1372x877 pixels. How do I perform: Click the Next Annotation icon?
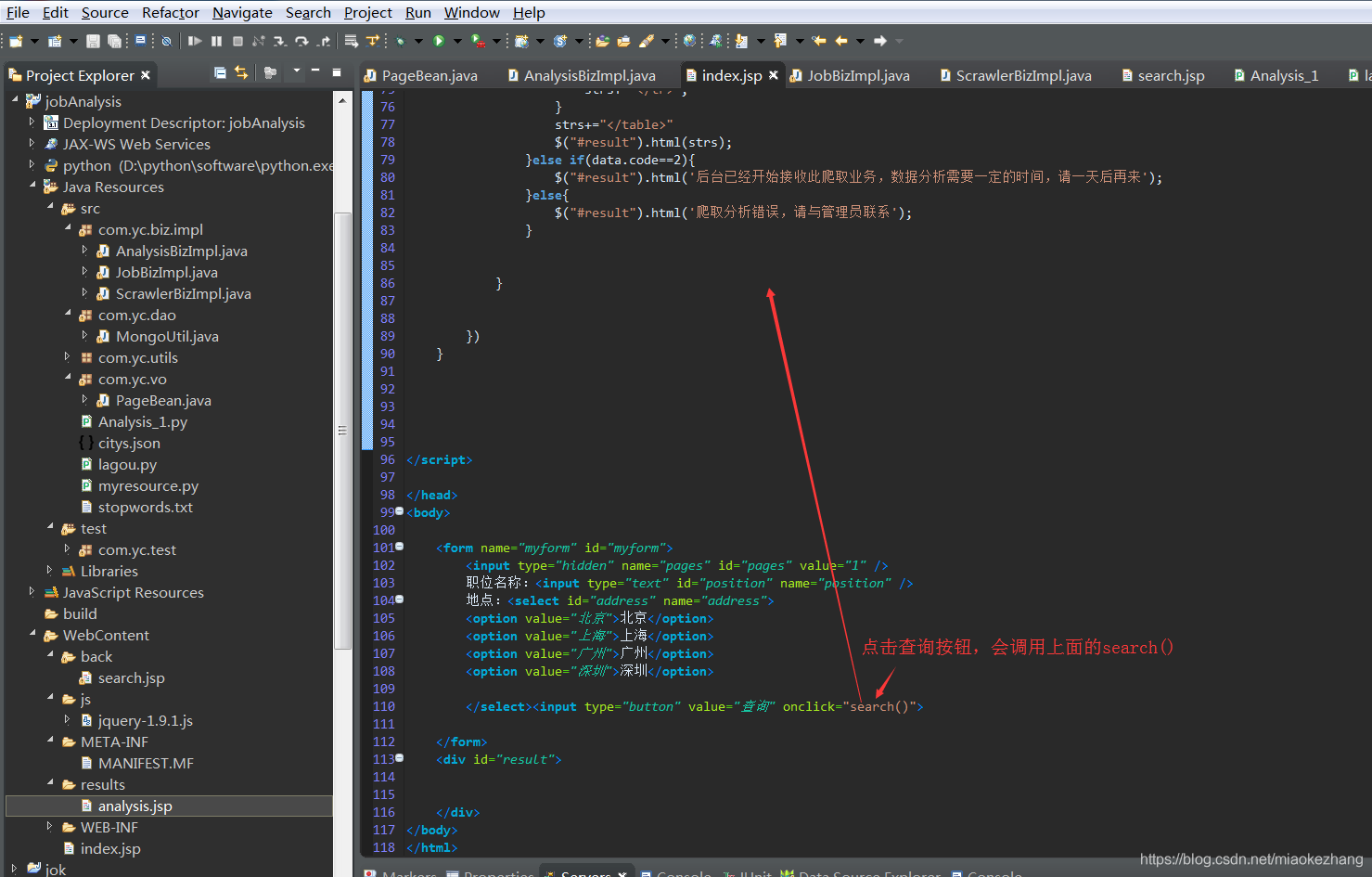(x=741, y=41)
